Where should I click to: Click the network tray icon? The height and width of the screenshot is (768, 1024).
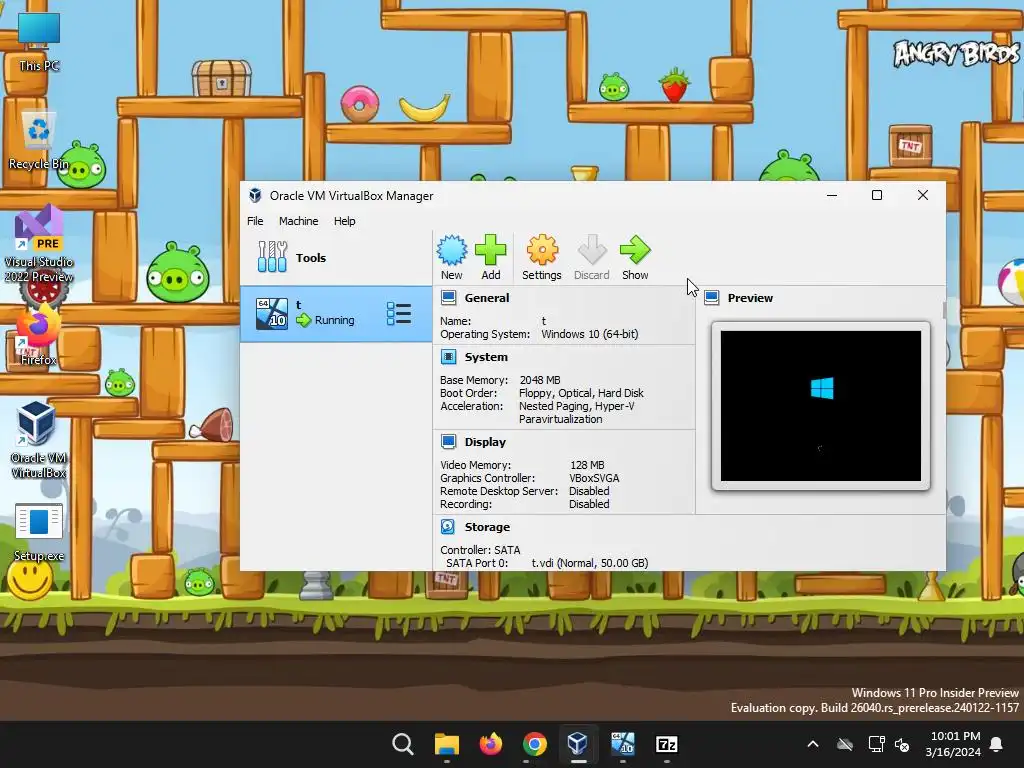coord(876,744)
